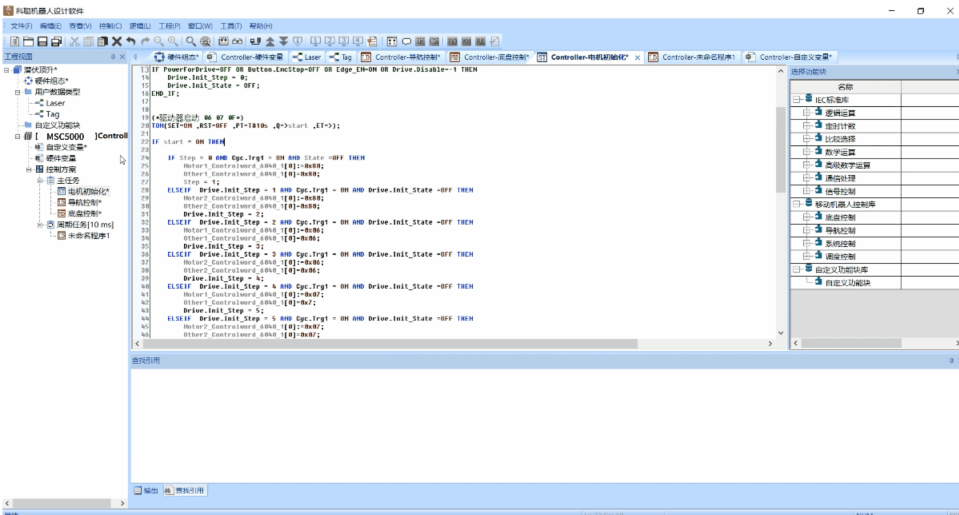Click the download arrow toolbar icon
Viewport: 959px width, 515px height.
click(x=284, y=42)
